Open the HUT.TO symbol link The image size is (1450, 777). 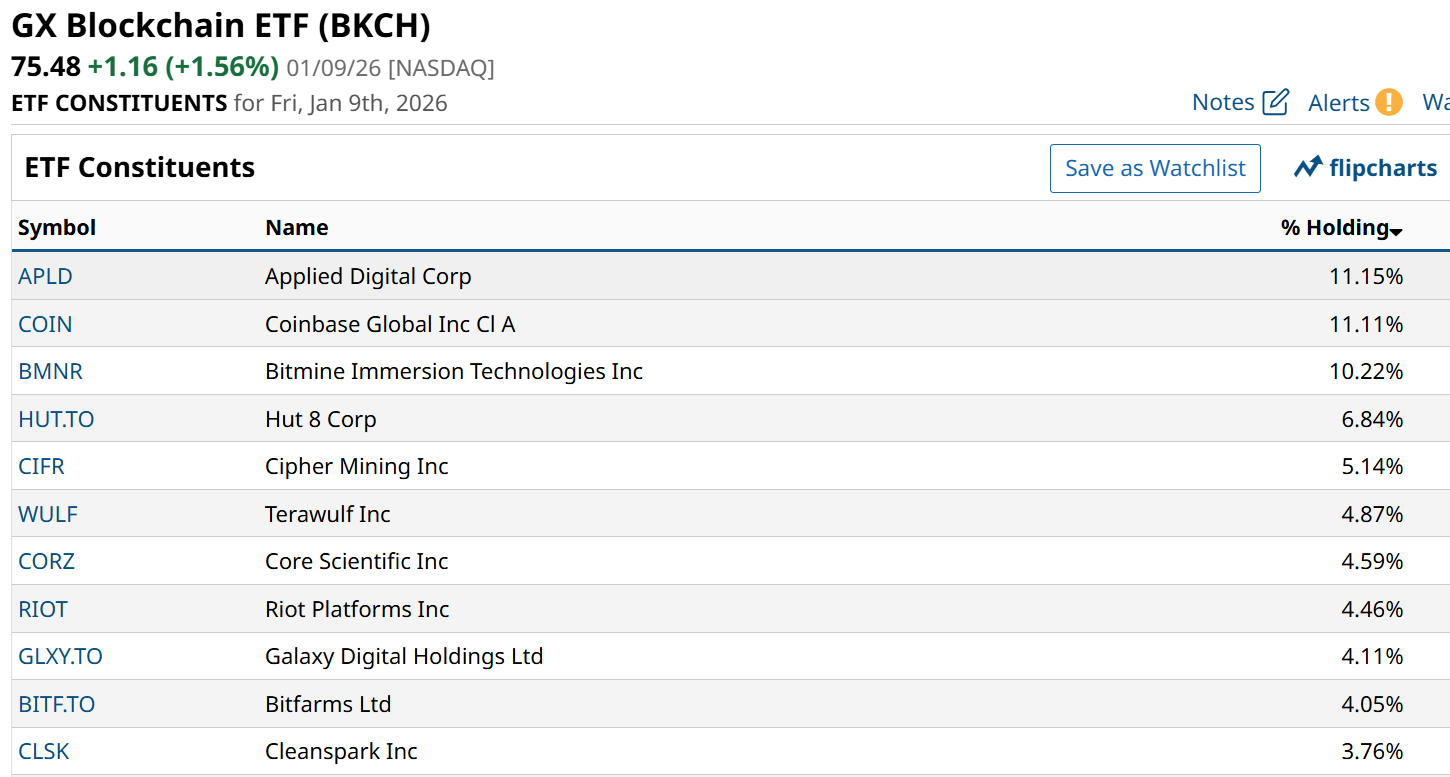(56, 419)
